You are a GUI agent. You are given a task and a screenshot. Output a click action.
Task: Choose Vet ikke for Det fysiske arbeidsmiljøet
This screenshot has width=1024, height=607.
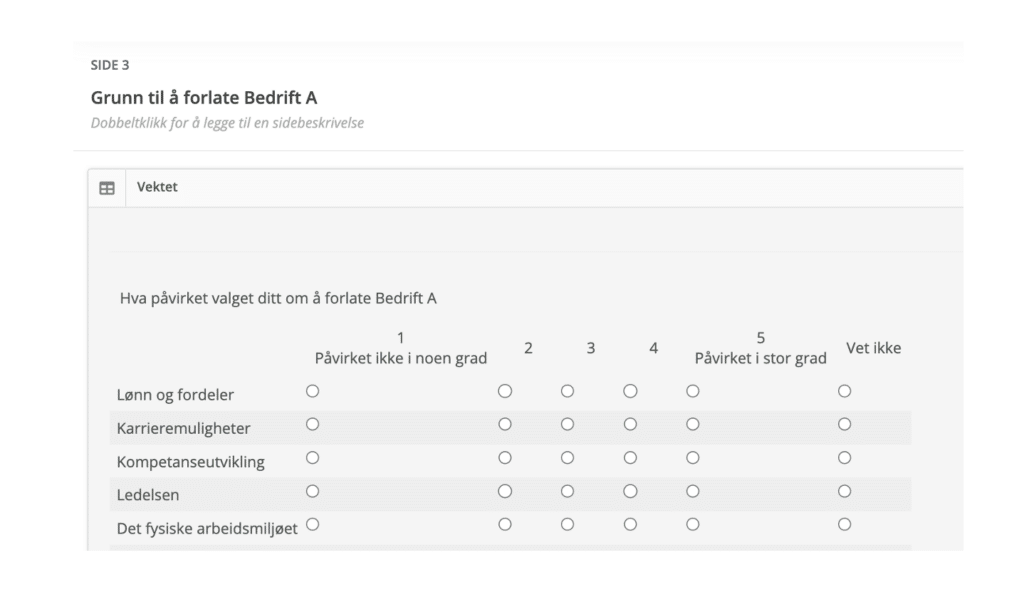[x=844, y=524]
